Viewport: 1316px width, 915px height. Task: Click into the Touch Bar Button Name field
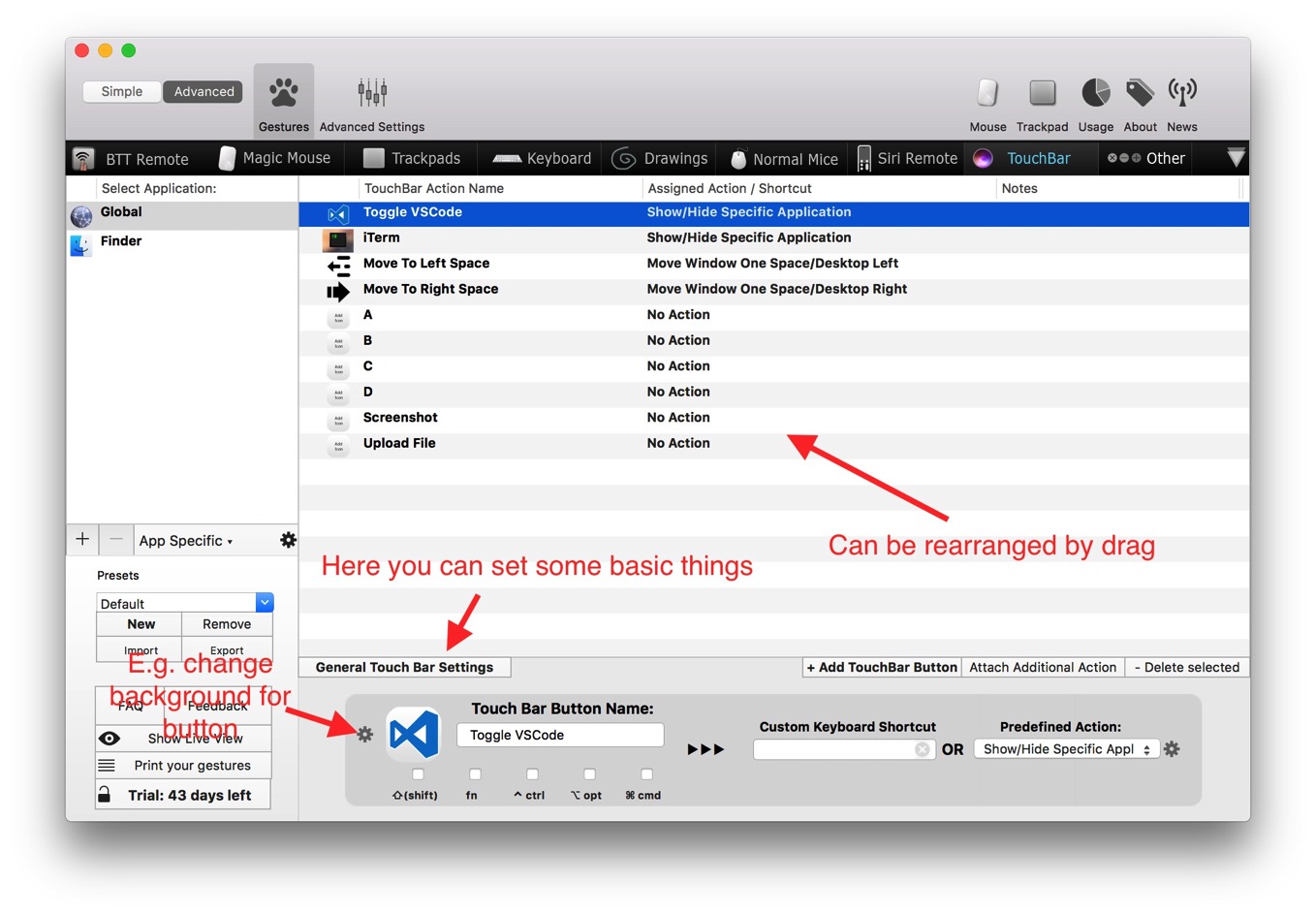click(x=560, y=735)
